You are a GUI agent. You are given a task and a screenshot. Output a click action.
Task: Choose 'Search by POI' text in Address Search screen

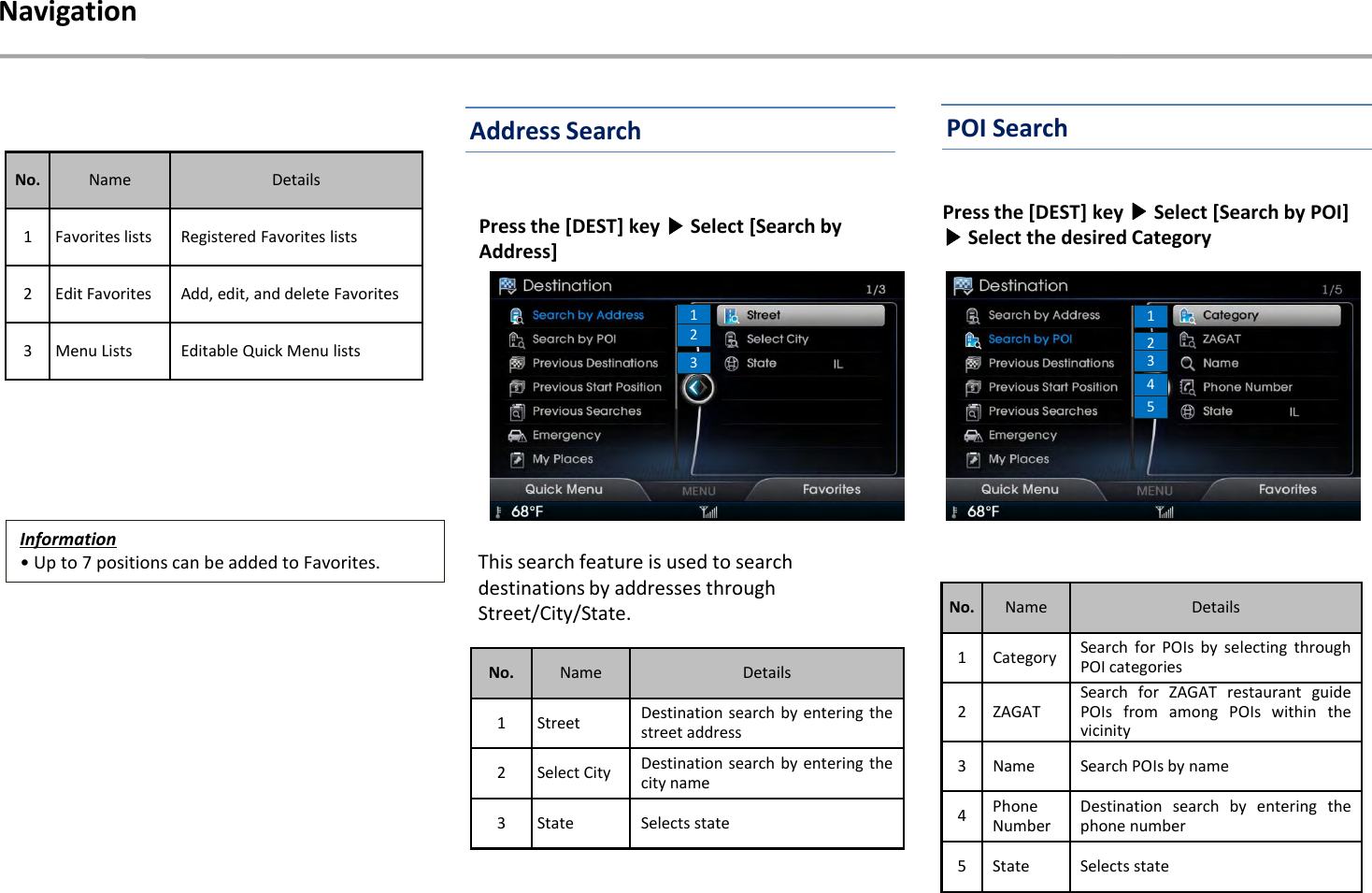click(x=575, y=339)
